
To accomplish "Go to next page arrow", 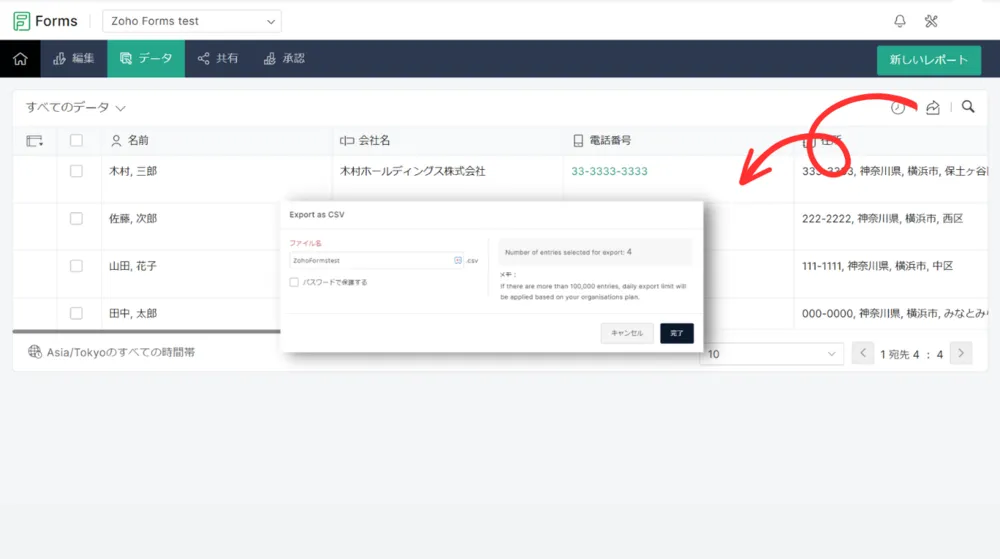I will pyautogui.click(x=961, y=352).
